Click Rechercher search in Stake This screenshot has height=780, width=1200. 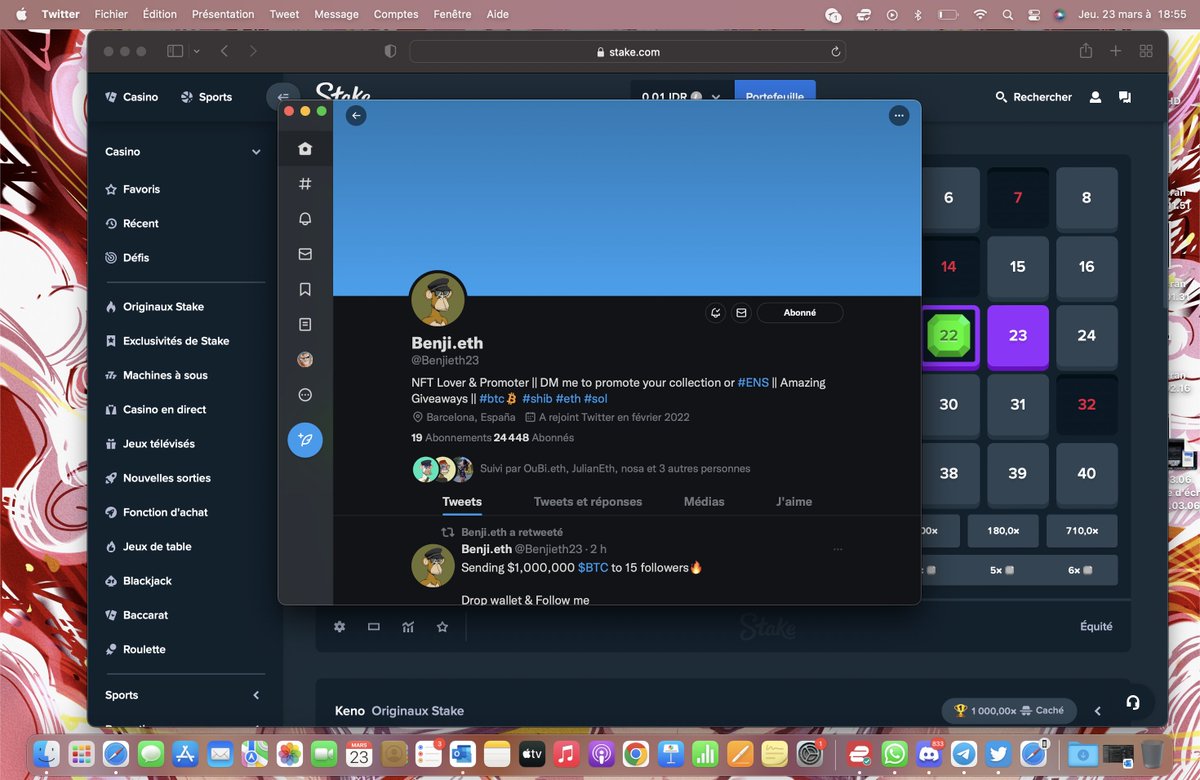(1033, 97)
